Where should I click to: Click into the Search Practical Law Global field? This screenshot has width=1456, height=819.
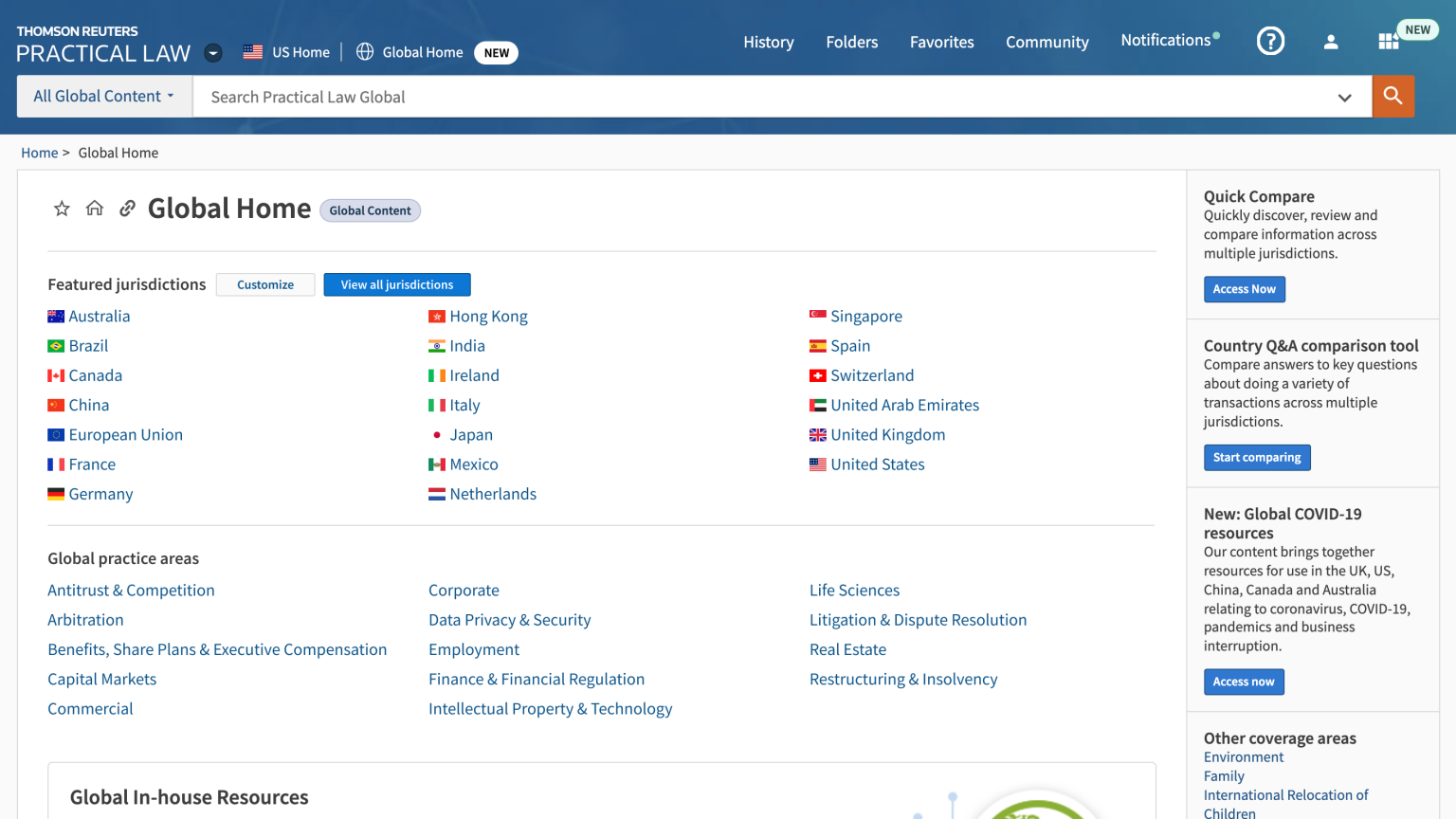click(x=758, y=97)
